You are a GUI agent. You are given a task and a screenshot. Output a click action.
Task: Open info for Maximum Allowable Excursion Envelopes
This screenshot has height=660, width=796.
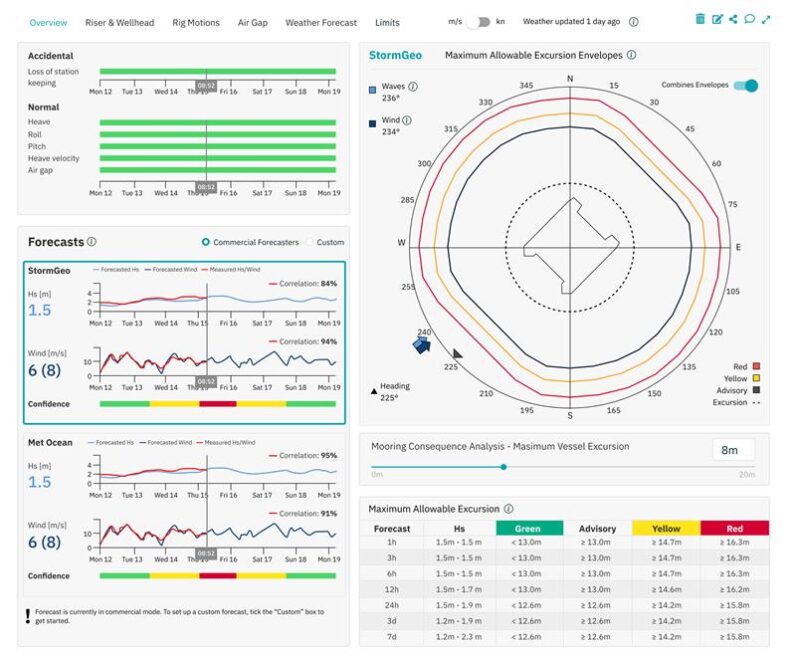click(631, 56)
